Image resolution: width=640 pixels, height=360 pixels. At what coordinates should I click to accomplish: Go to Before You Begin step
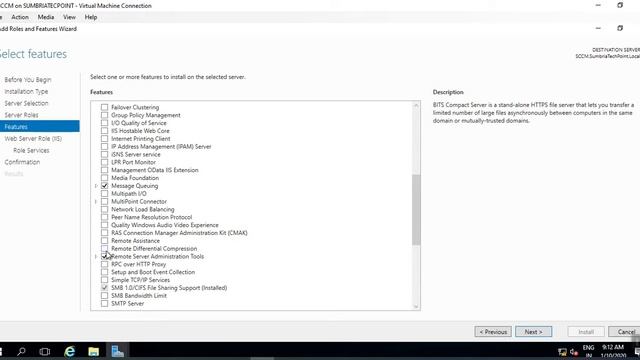pos(28,80)
